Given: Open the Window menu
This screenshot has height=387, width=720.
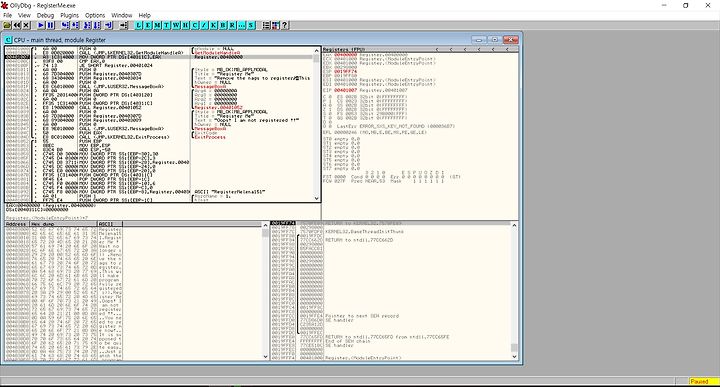Looking at the screenshot, I should click(122, 15).
